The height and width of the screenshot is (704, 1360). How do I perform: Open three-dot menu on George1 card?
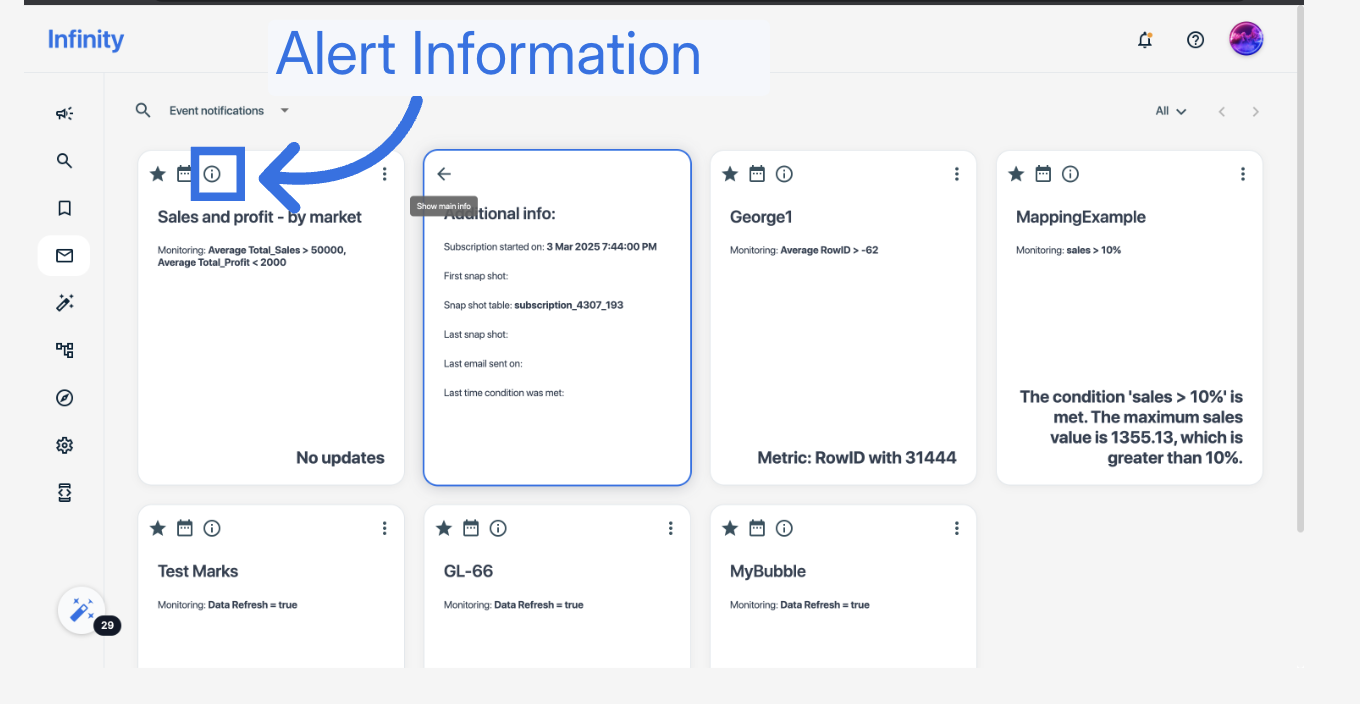click(x=957, y=174)
